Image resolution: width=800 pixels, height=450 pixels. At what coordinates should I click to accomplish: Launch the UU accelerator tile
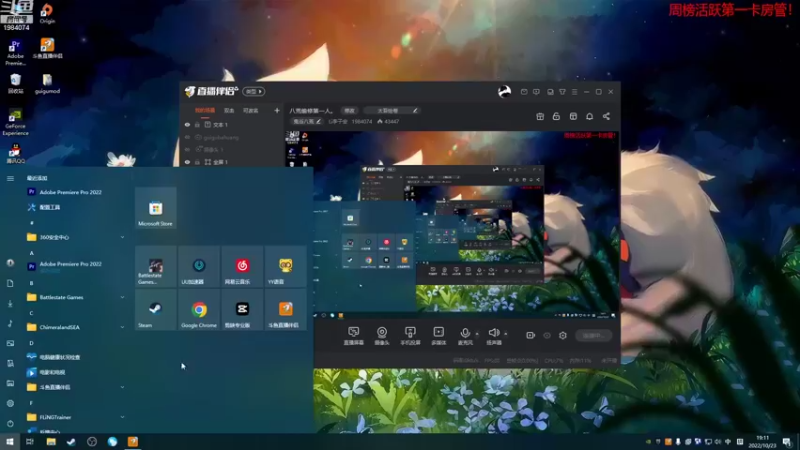[199, 266]
